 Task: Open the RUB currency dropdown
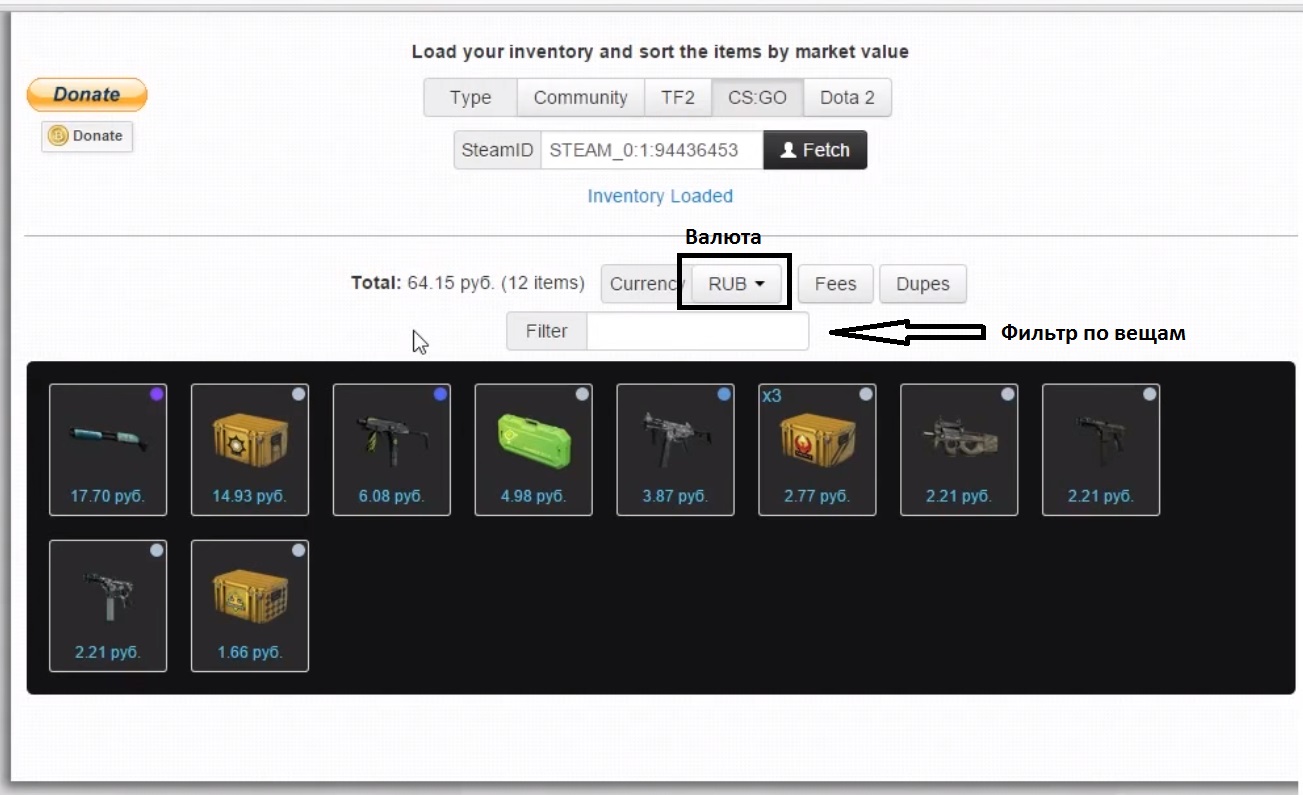[x=736, y=284]
